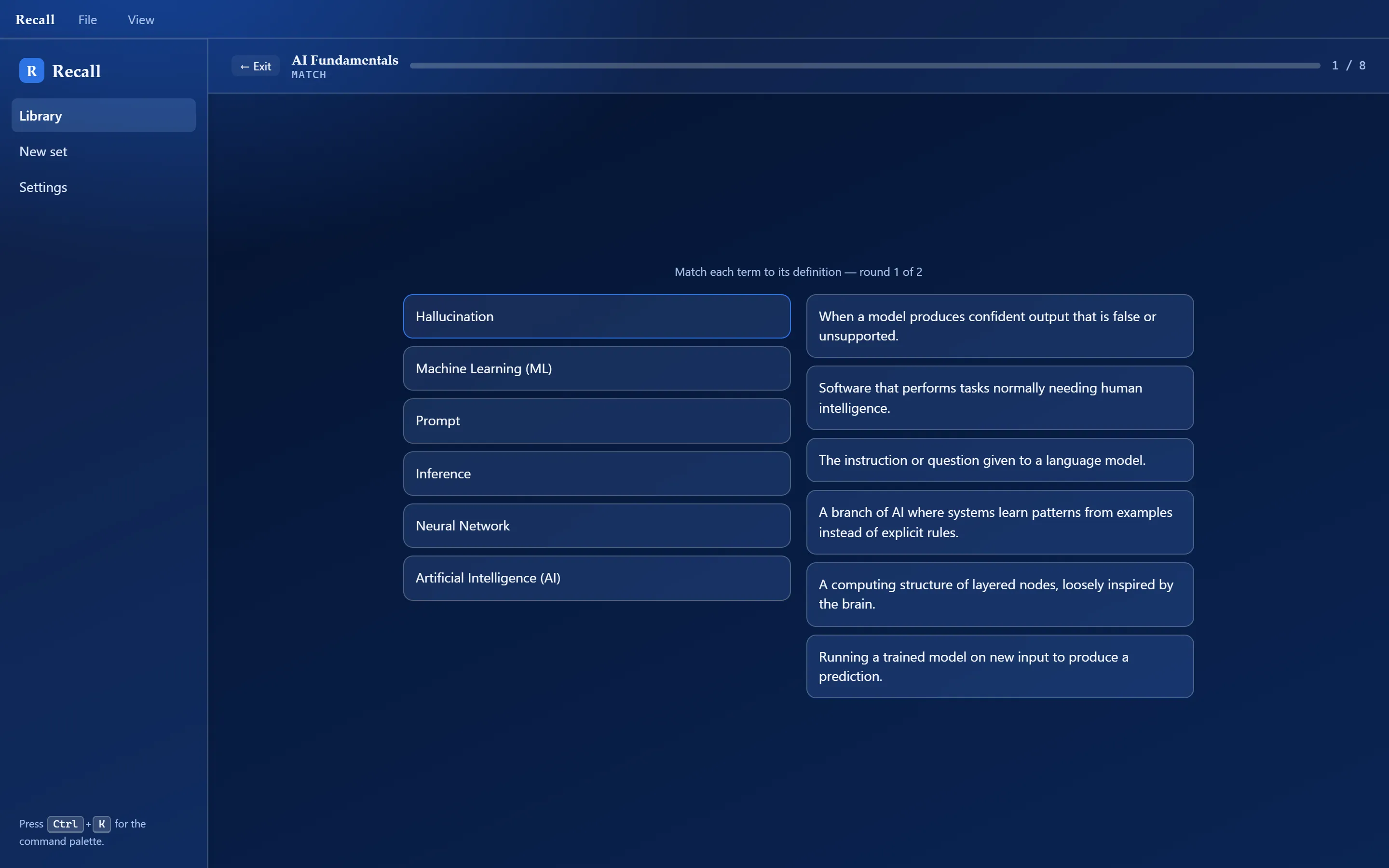Image resolution: width=1389 pixels, height=868 pixels.
Task: Select the Artificial Intelligence (AI) term
Action: tap(596, 578)
